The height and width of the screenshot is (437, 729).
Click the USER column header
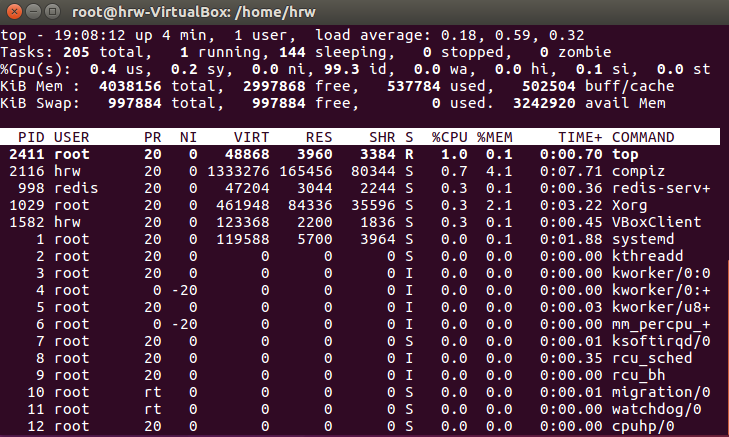(72, 137)
